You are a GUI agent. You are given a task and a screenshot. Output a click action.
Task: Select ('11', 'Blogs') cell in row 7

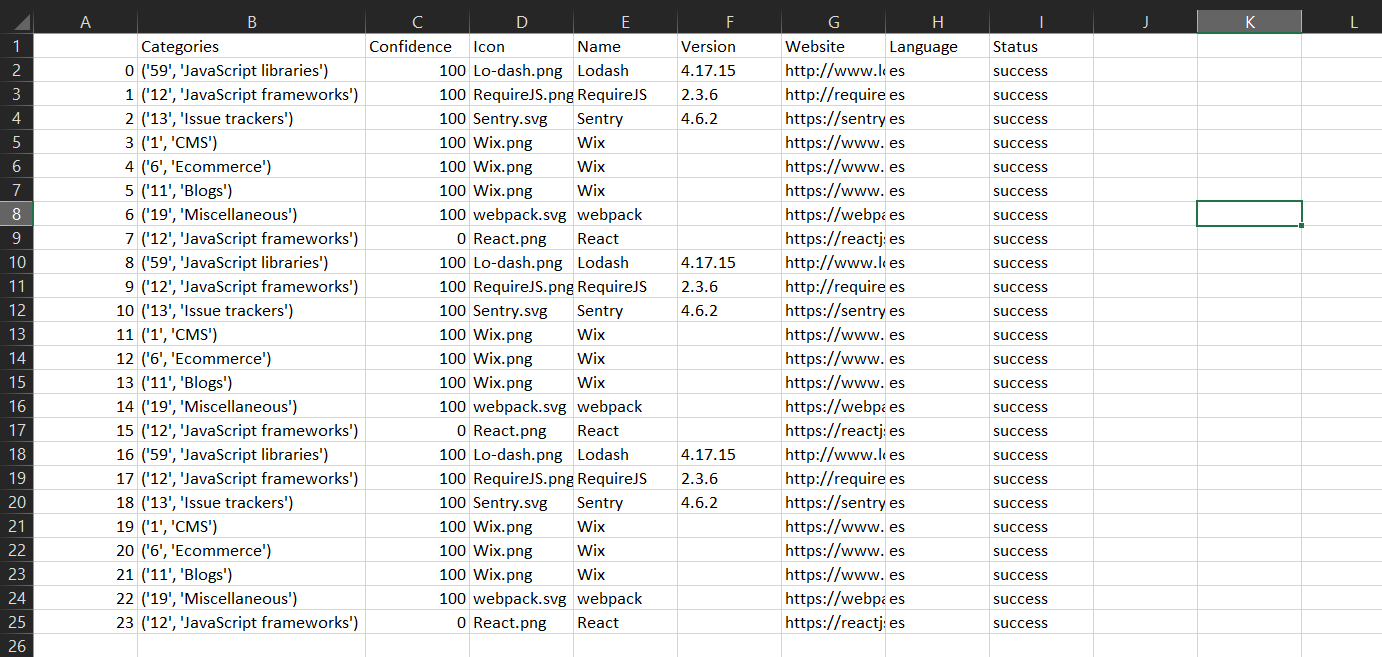click(x=251, y=190)
